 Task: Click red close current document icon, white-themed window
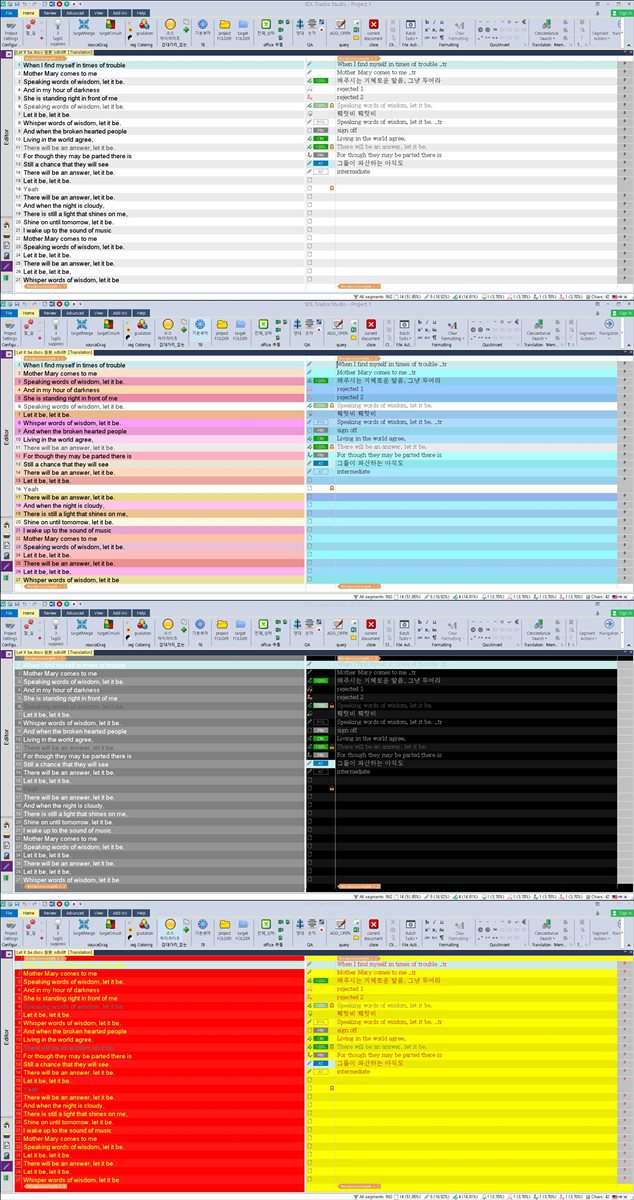(372, 27)
